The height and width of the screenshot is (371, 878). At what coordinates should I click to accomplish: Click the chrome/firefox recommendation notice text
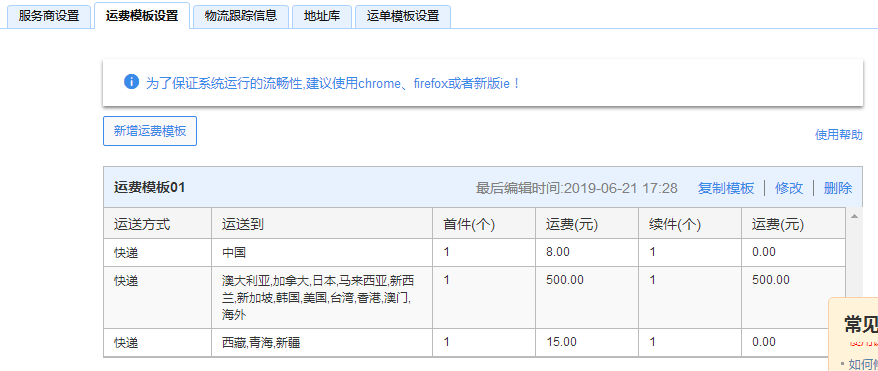coord(334,84)
